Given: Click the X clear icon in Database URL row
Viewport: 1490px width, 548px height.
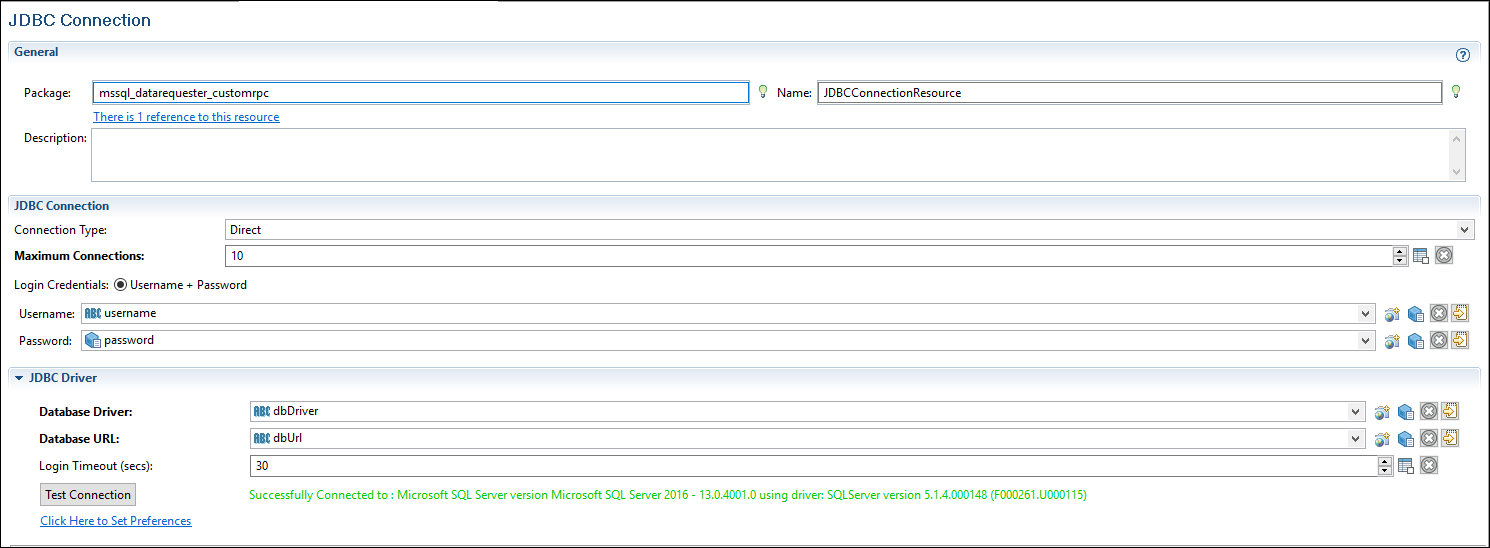Looking at the screenshot, I should tap(1428, 438).
